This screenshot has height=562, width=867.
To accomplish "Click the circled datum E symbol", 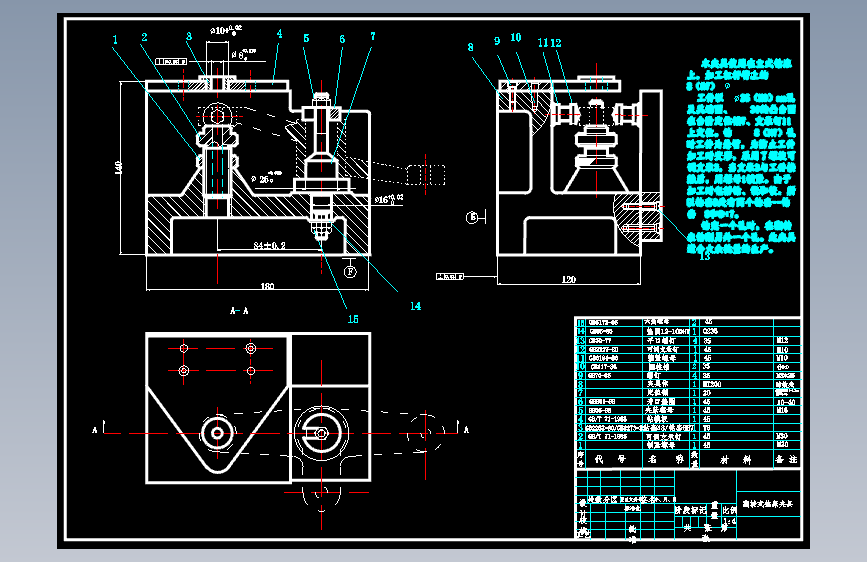I will [472, 217].
